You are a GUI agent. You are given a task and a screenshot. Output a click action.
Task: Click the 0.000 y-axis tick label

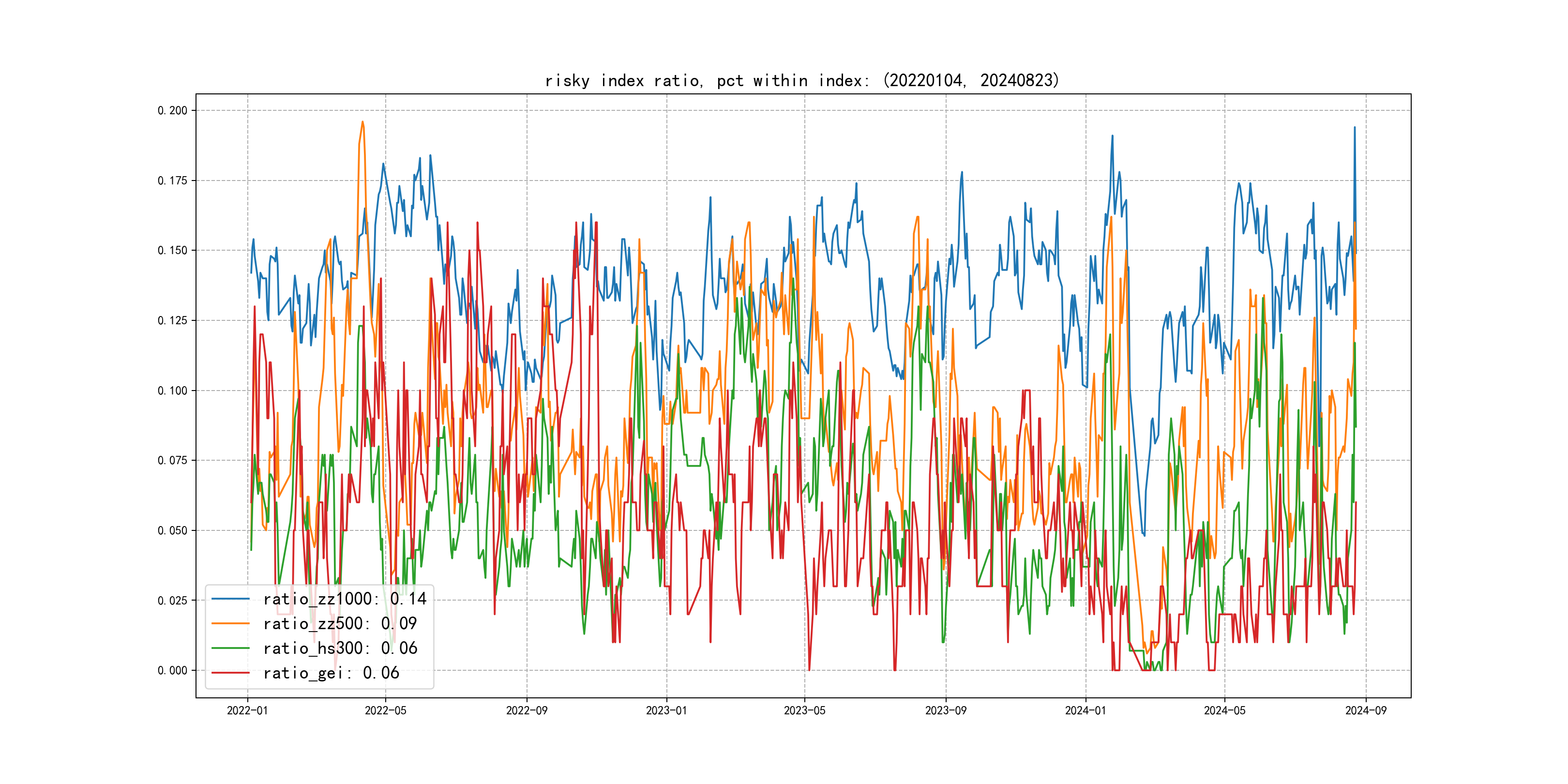click(172, 670)
